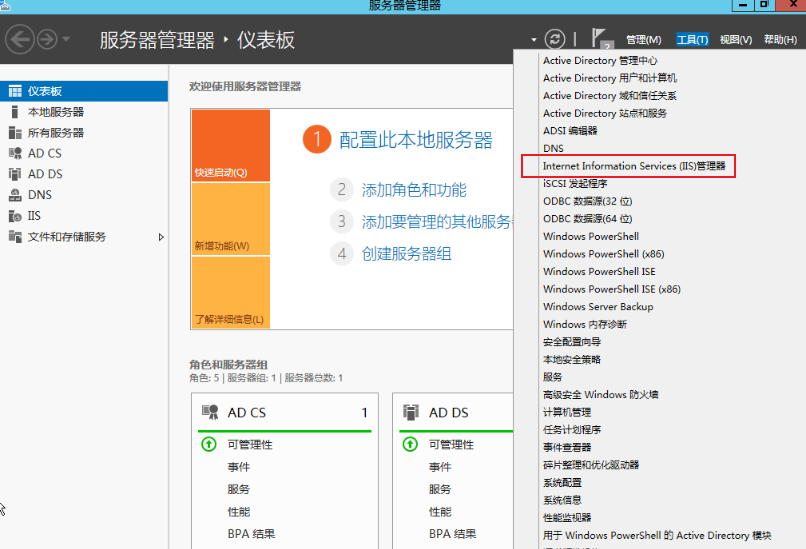Open Internet Information Services (IIS)管理器

pos(634,166)
